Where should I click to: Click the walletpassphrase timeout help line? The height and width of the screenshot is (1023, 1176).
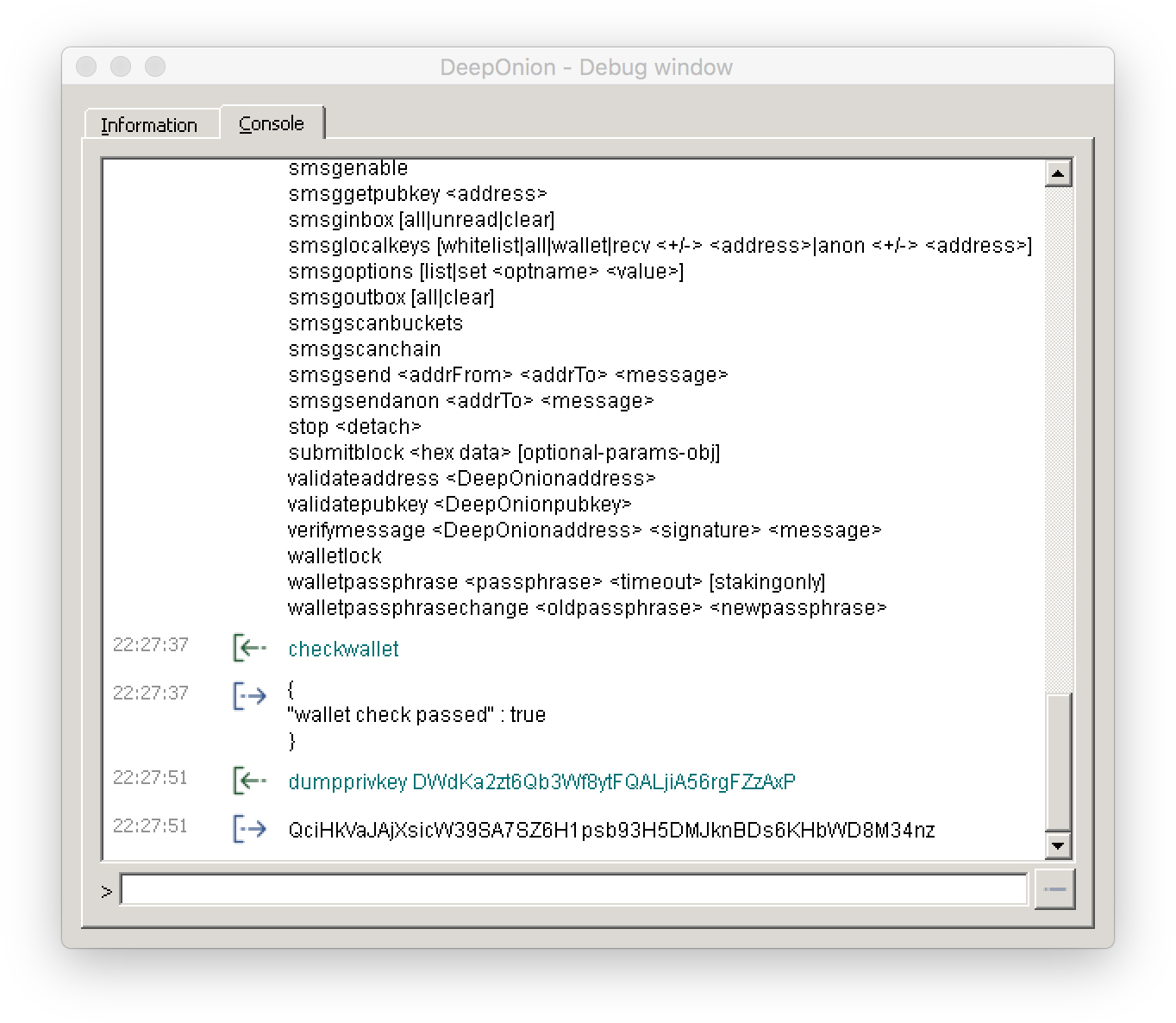pos(557,581)
